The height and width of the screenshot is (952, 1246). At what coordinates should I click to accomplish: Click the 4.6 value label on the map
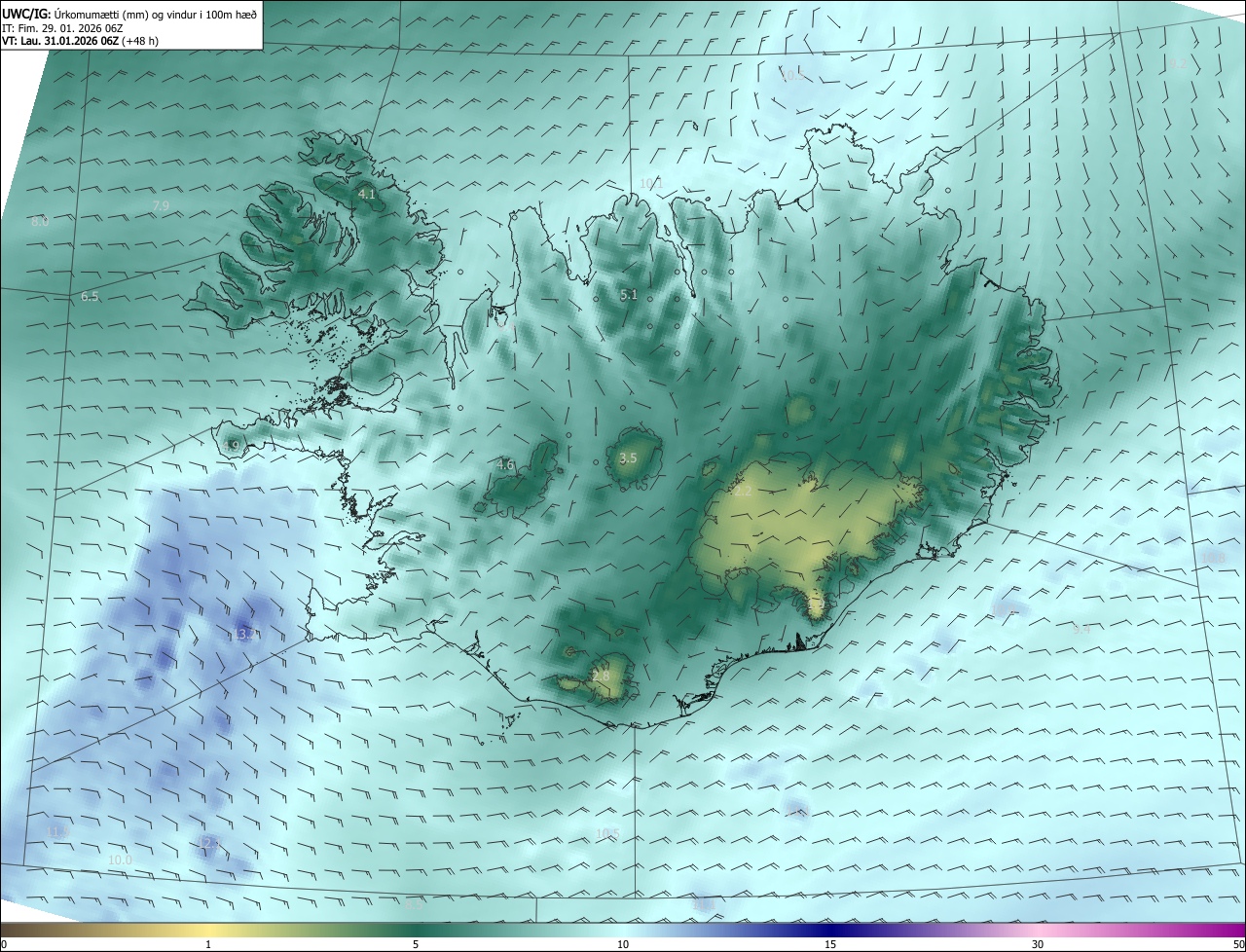click(x=505, y=465)
